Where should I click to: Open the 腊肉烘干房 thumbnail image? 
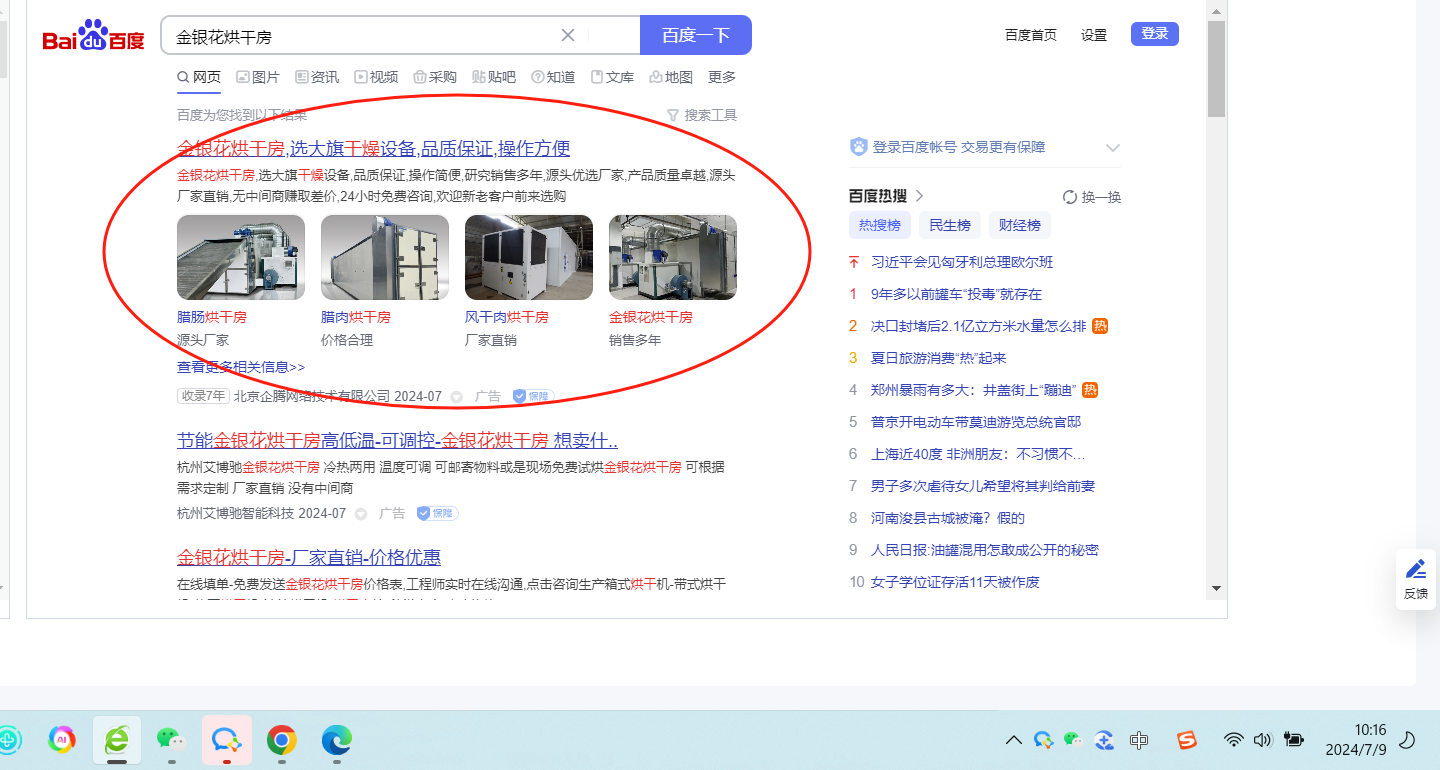[x=385, y=257]
